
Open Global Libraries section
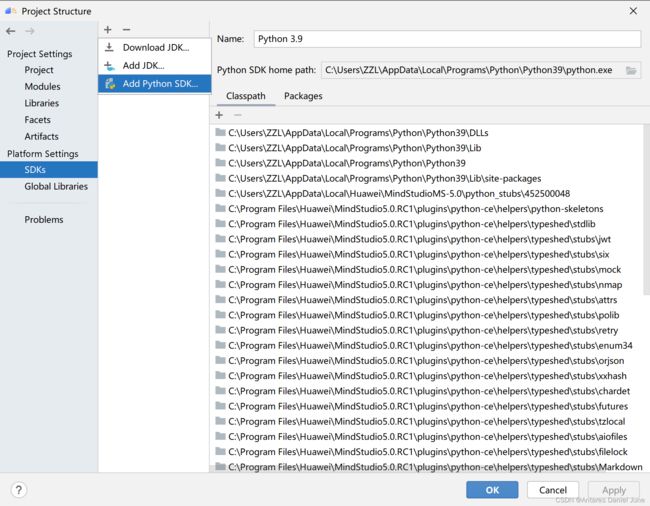[56, 186]
